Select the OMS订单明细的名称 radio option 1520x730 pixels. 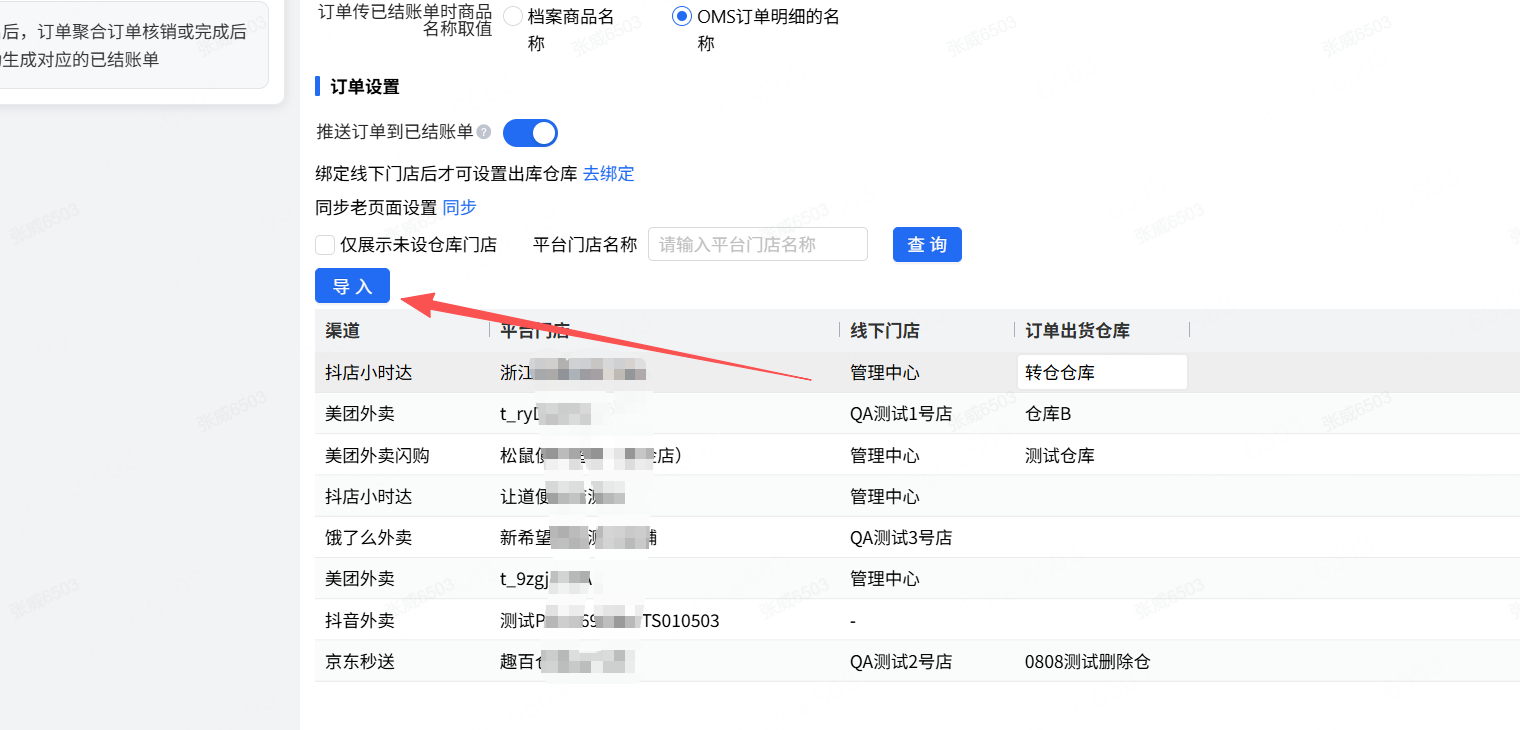pos(682,16)
